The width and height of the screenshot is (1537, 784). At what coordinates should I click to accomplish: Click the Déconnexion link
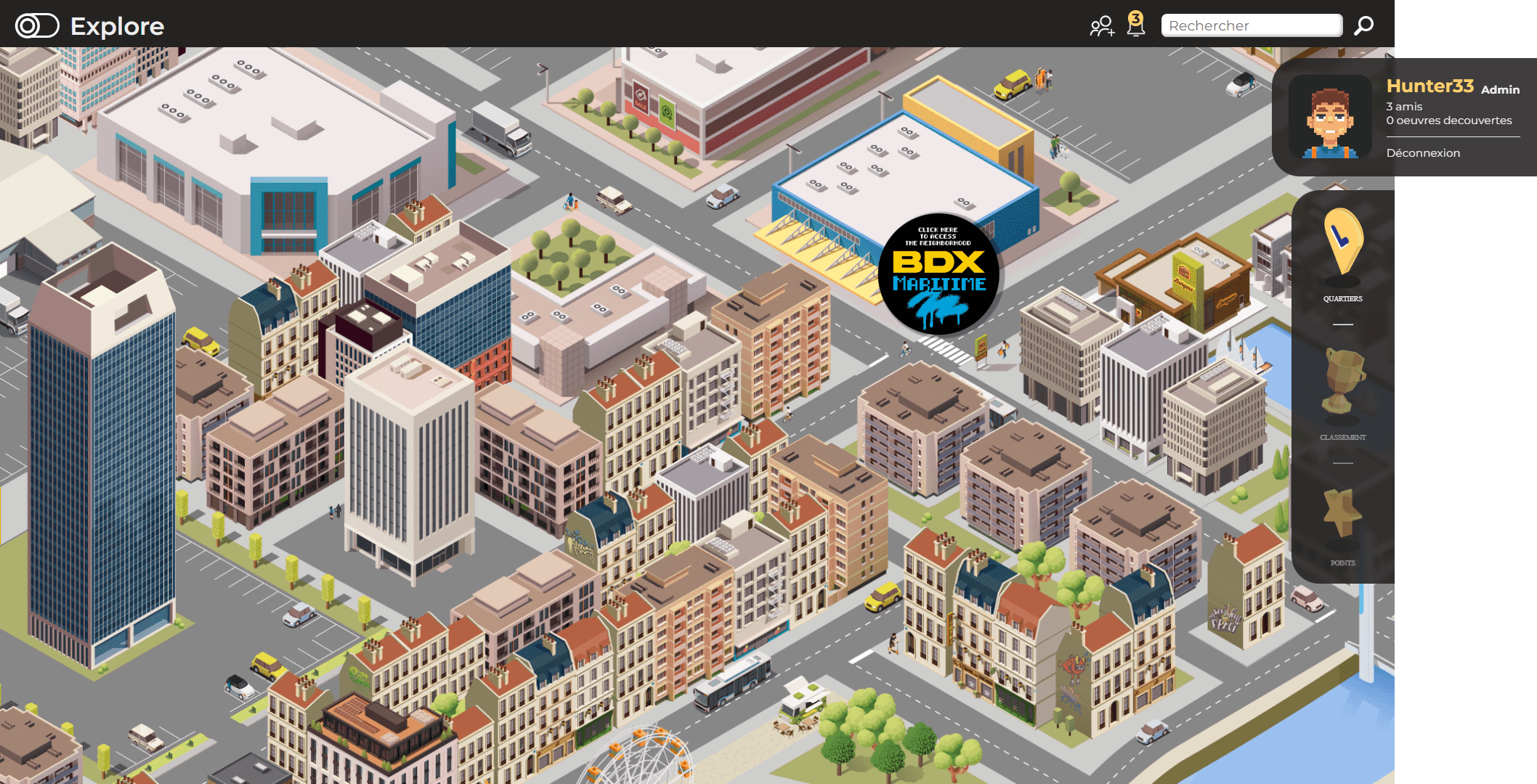(1422, 153)
